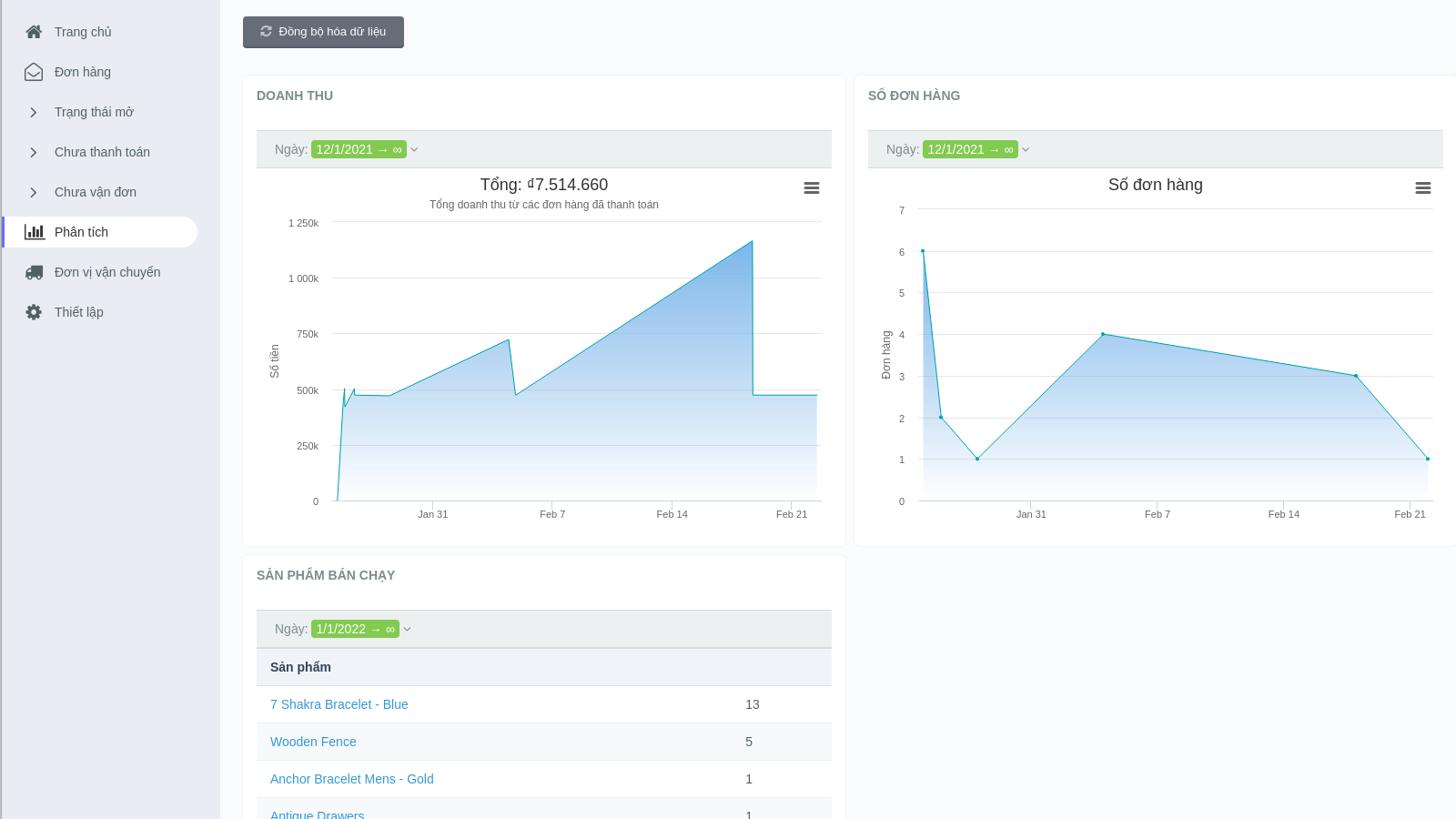Click the Doanh thu date tag 12/1/2021 → ∞
Viewport: 1456px width, 819px height.
[359, 149]
